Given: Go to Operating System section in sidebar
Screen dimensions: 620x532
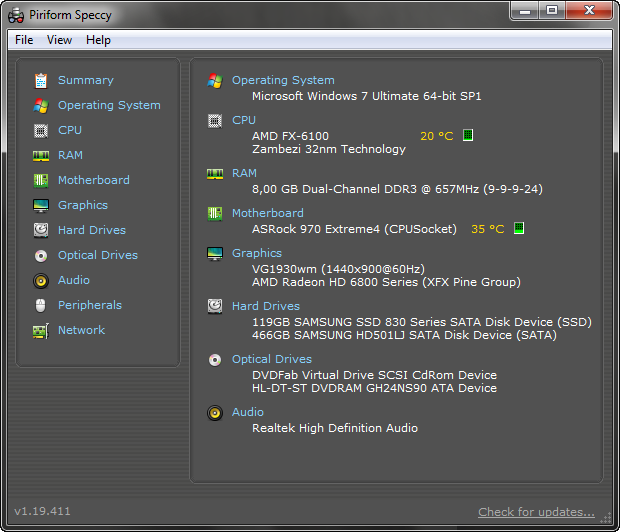Looking at the screenshot, I should 109,106.
